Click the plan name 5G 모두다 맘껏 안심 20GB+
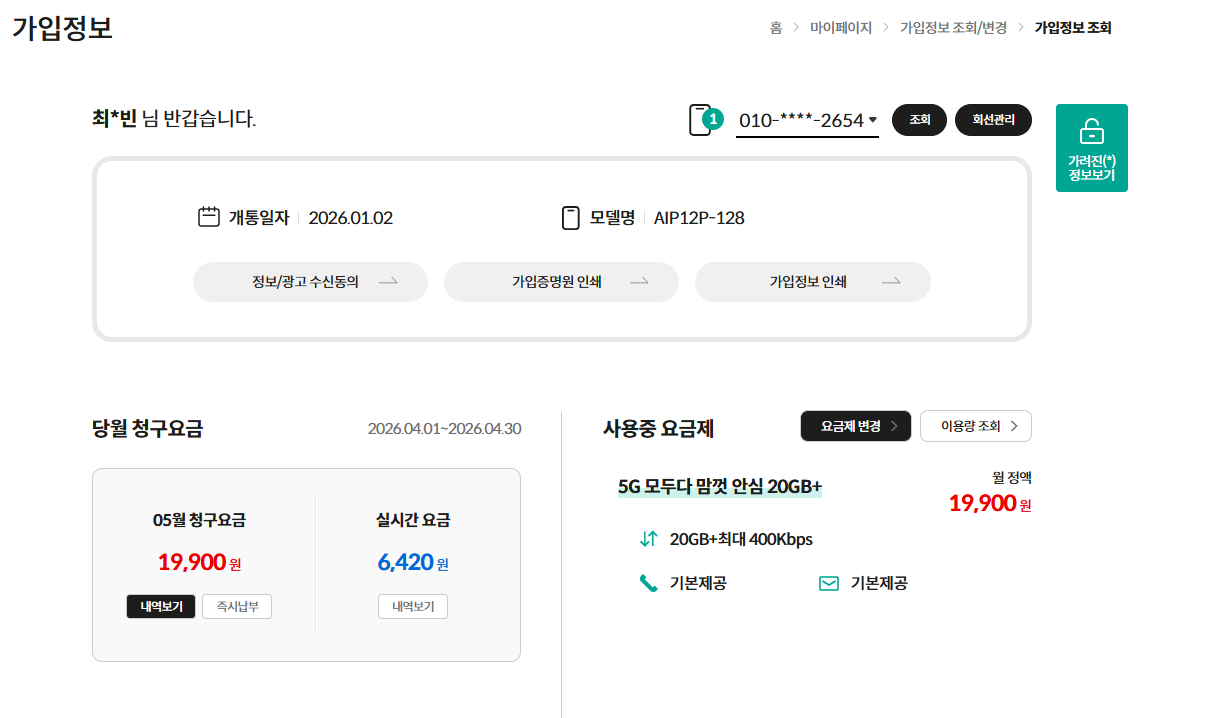Image resolution: width=1215 pixels, height=718 pixels. point(720,486)
